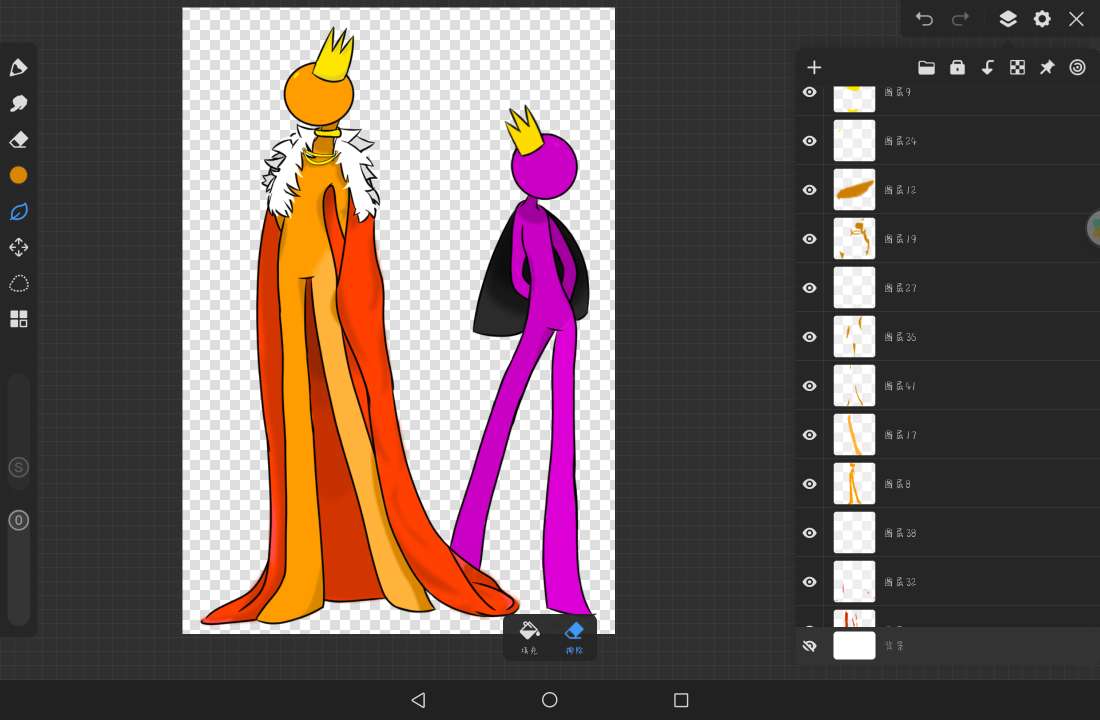Viewport: 1100px width, 720px height.
Task: Undo the last action
Action: [924, 19]
